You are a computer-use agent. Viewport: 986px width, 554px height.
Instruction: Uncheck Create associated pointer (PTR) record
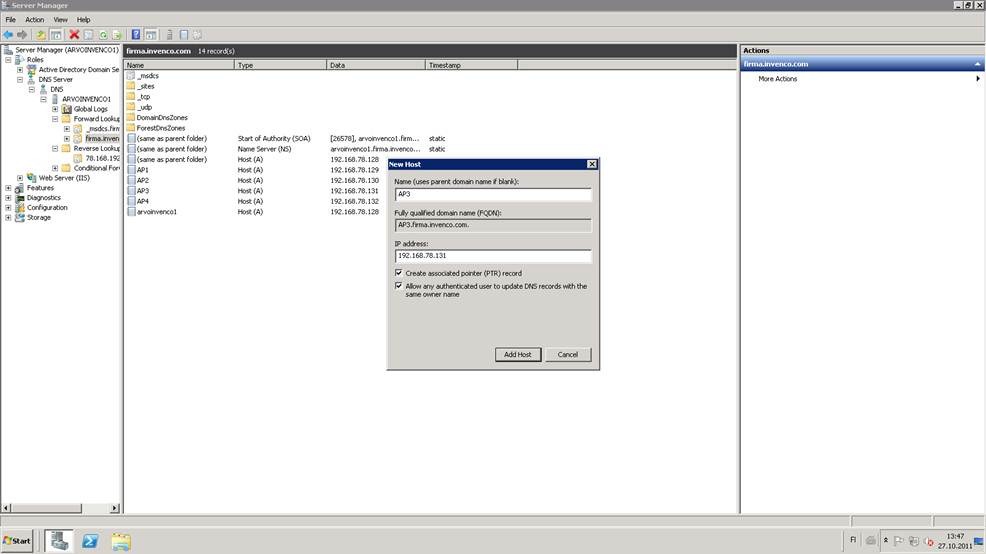(399, 273)
